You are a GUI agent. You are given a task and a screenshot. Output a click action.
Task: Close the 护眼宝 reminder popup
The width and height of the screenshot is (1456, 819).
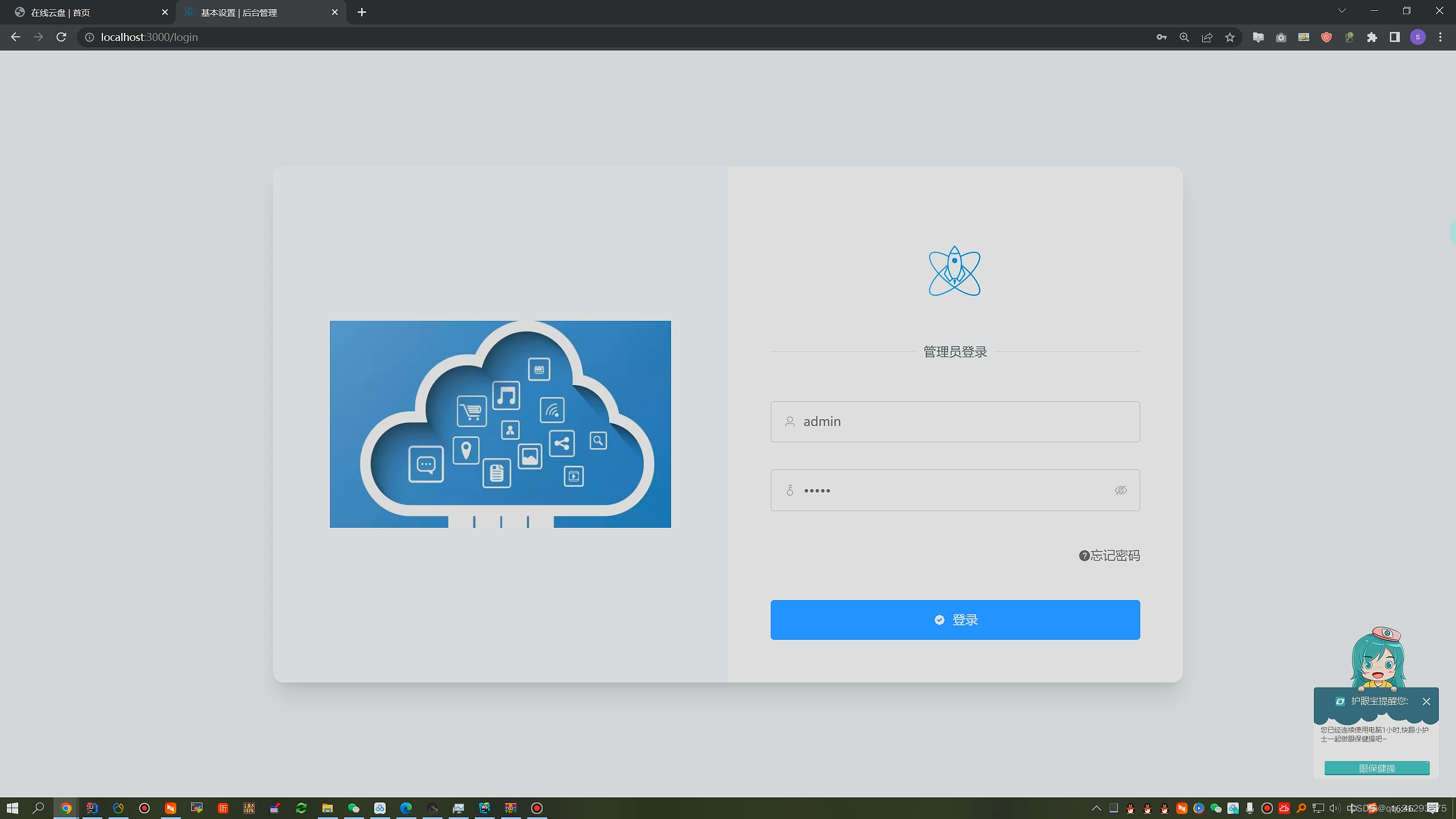coord(1426,701)
